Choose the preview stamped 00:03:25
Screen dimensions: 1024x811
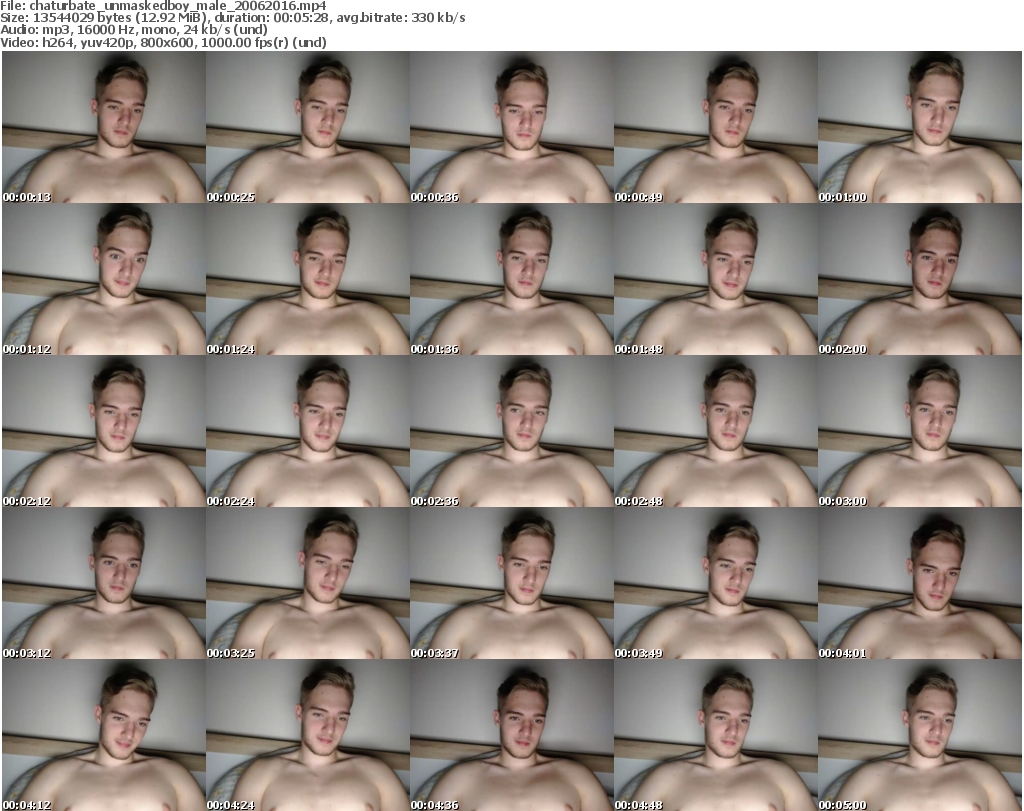click(308, 583)
